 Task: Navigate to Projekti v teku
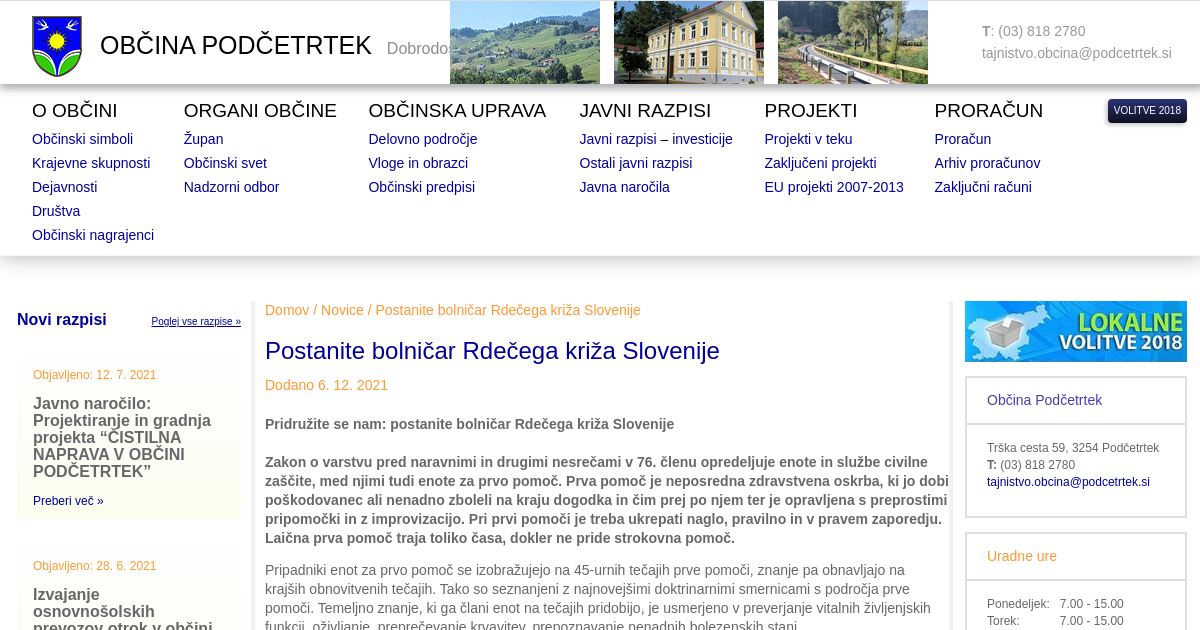point(808,139)
